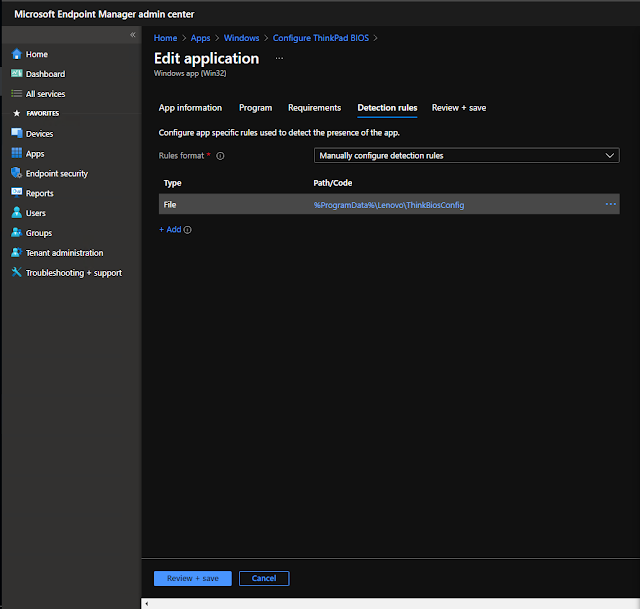The width and height of the screenshot is (640, 609).
Task: Open the Devices sidebar entry
Action: 39,134
